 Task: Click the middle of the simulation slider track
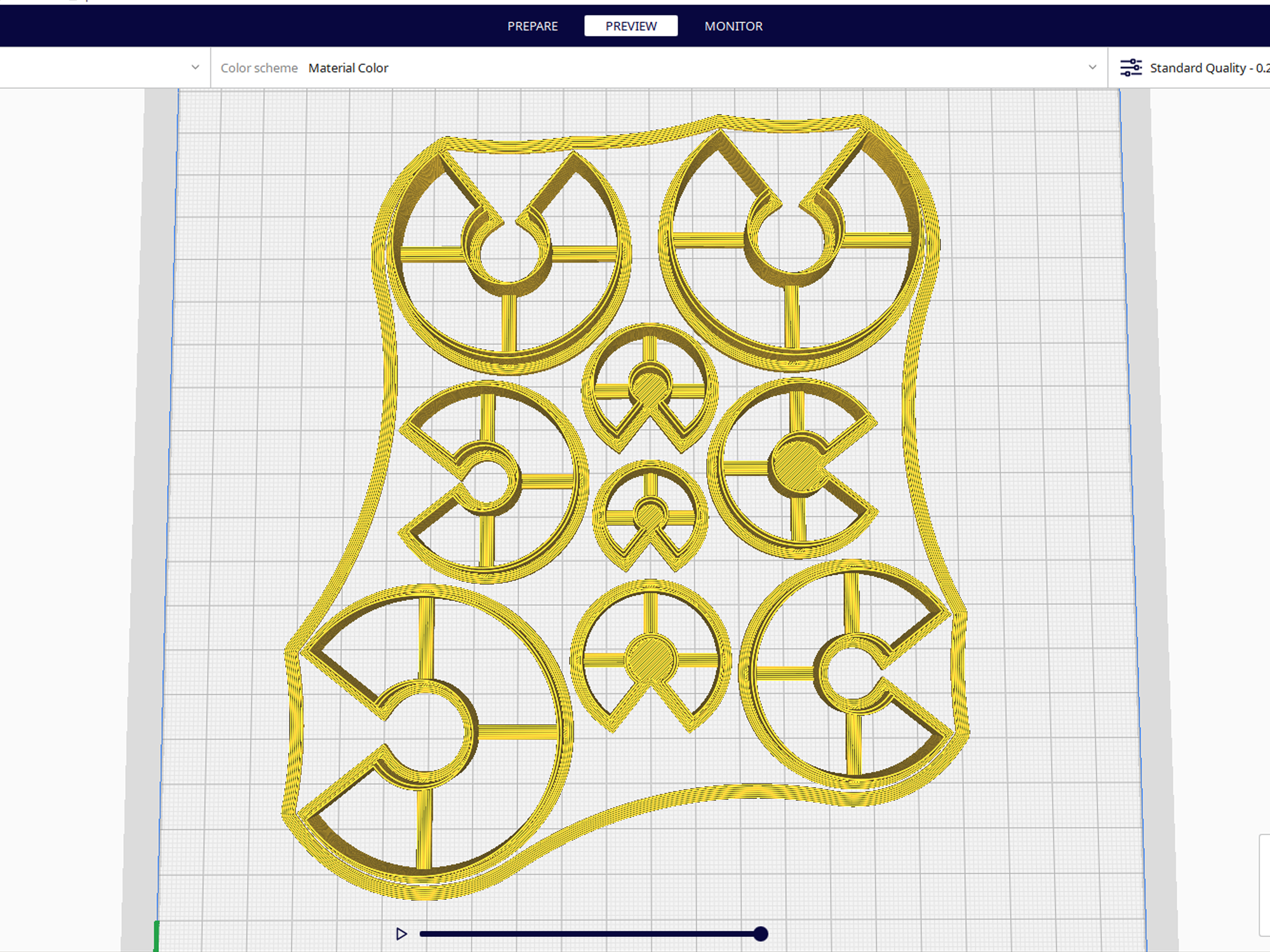pos(591,934)
